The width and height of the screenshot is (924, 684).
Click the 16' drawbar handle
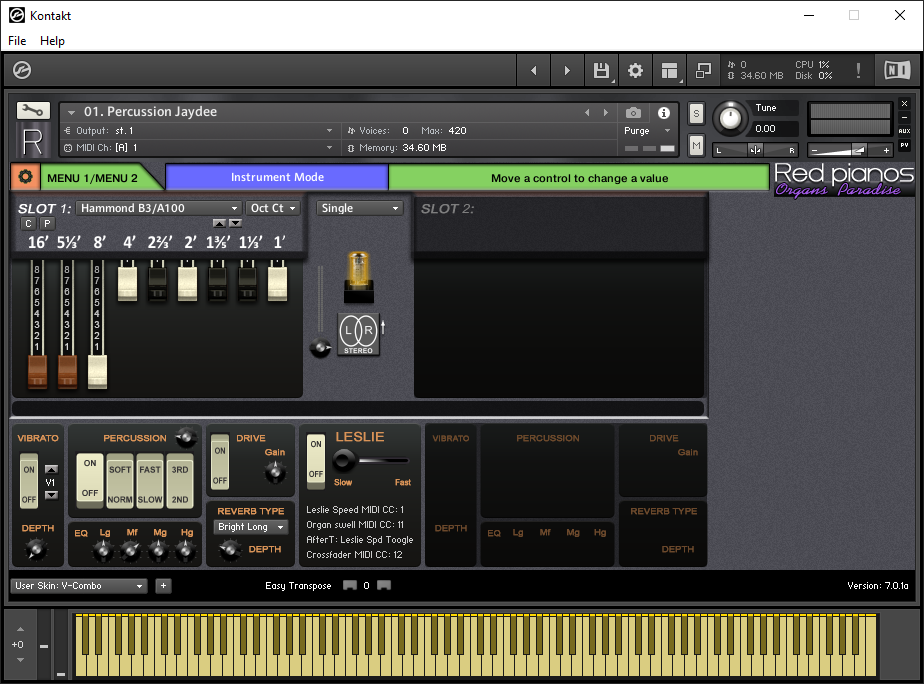37,372
